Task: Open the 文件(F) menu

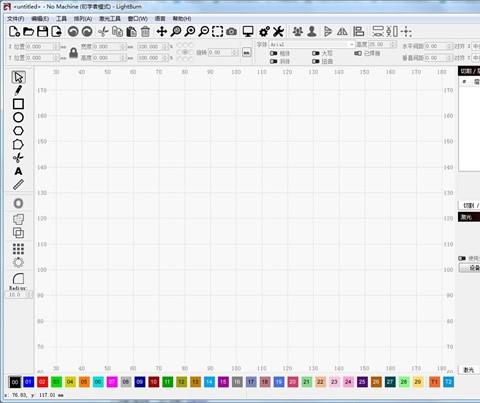Action: pos(16,19)
